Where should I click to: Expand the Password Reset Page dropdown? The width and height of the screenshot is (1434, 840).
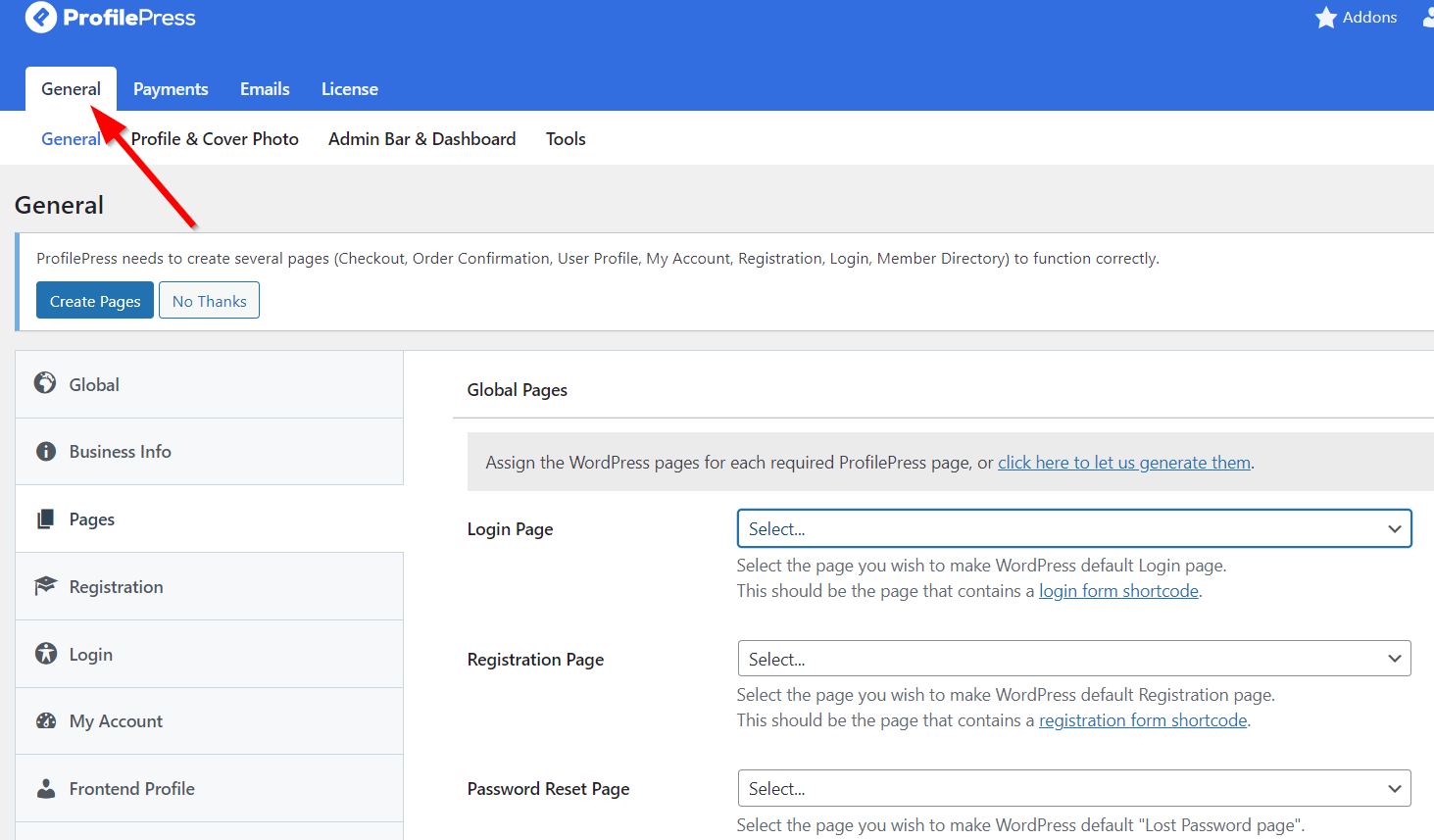pyautogui.click(x=1074, y=788)
